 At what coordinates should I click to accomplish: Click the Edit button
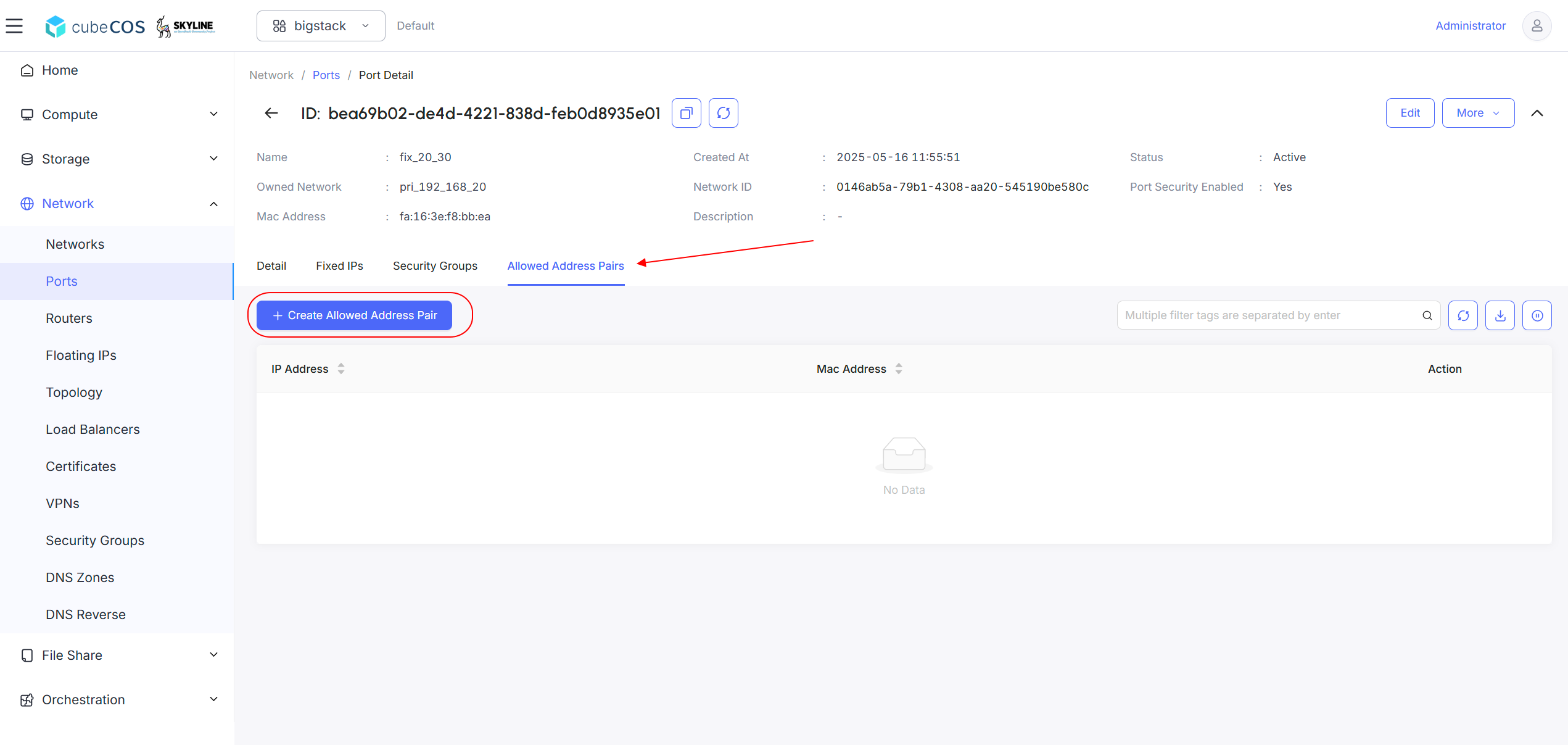1410,113
